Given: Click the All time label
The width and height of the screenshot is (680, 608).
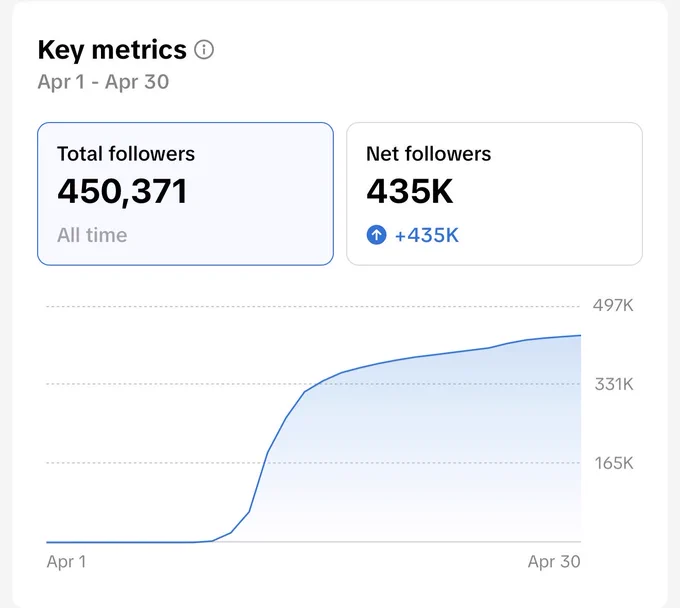Looking at the screenshot, I should [x=92, y=235].
